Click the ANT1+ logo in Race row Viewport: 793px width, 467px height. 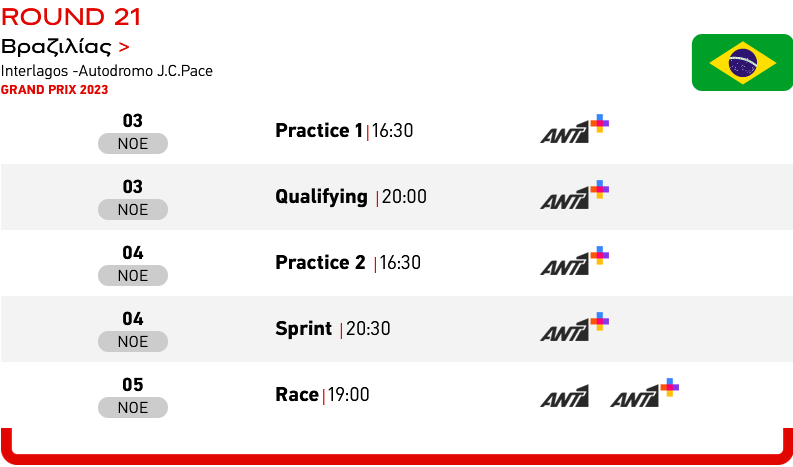[x=645, y=393]
